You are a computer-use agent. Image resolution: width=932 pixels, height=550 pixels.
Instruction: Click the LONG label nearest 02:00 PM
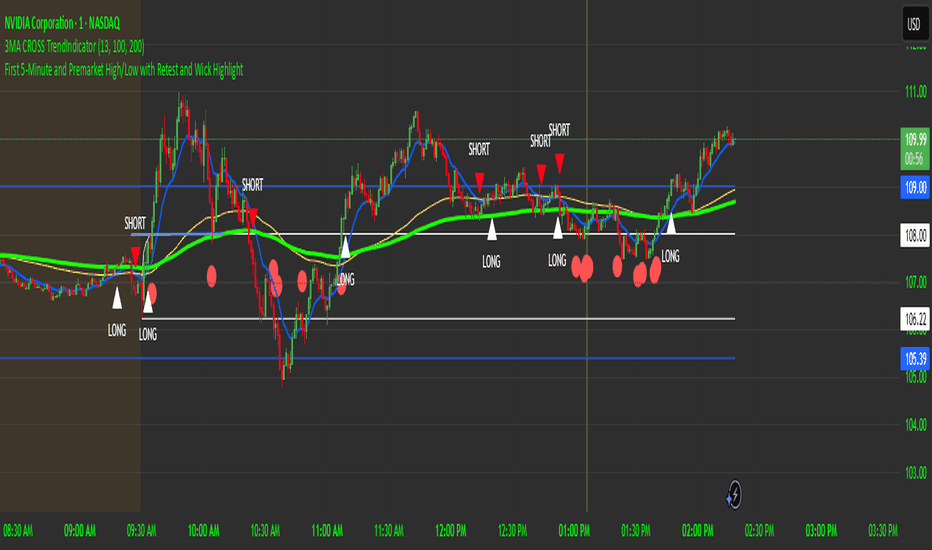pos(670,256)
